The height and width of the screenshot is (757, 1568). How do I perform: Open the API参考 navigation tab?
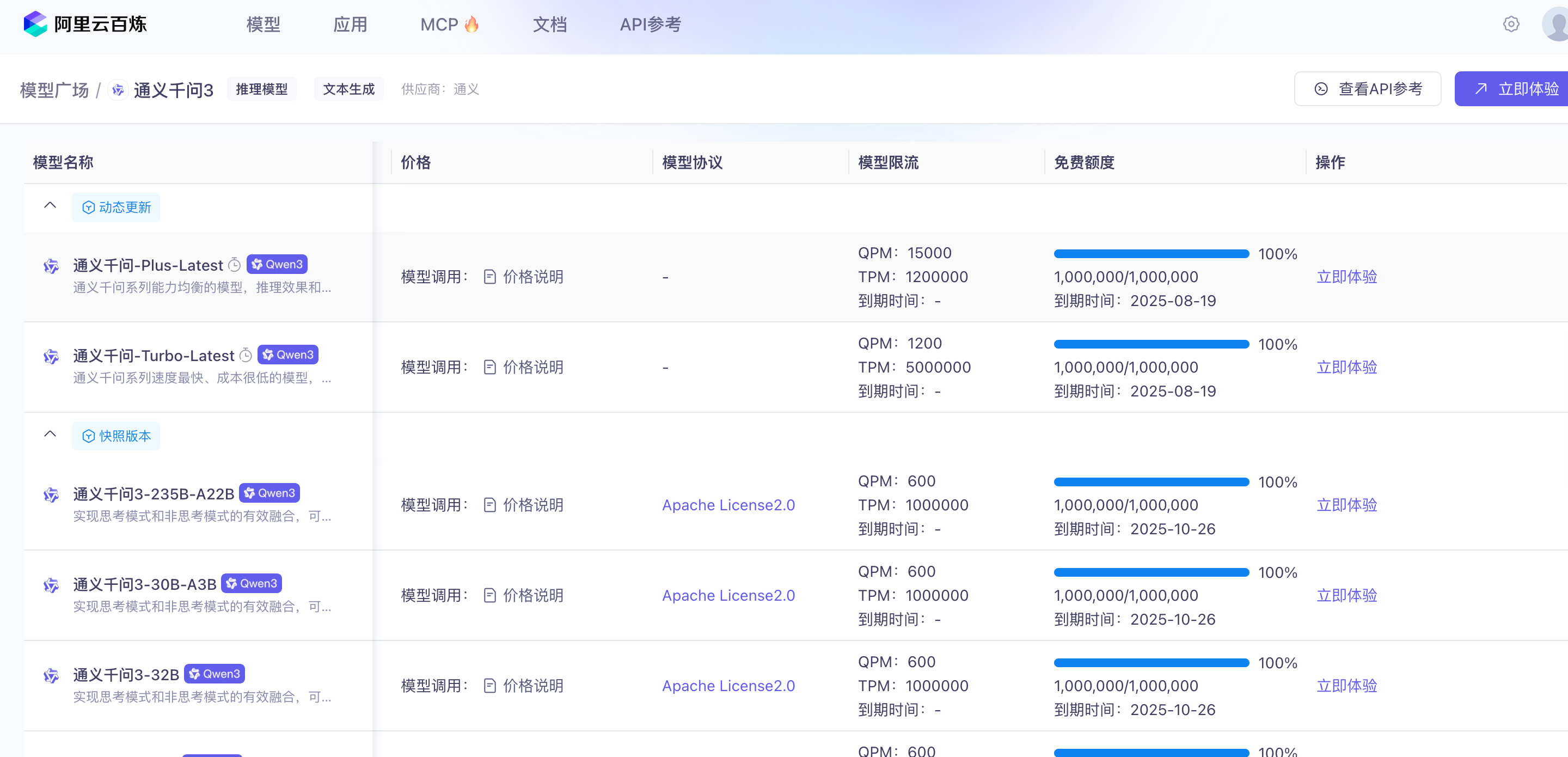650,25
